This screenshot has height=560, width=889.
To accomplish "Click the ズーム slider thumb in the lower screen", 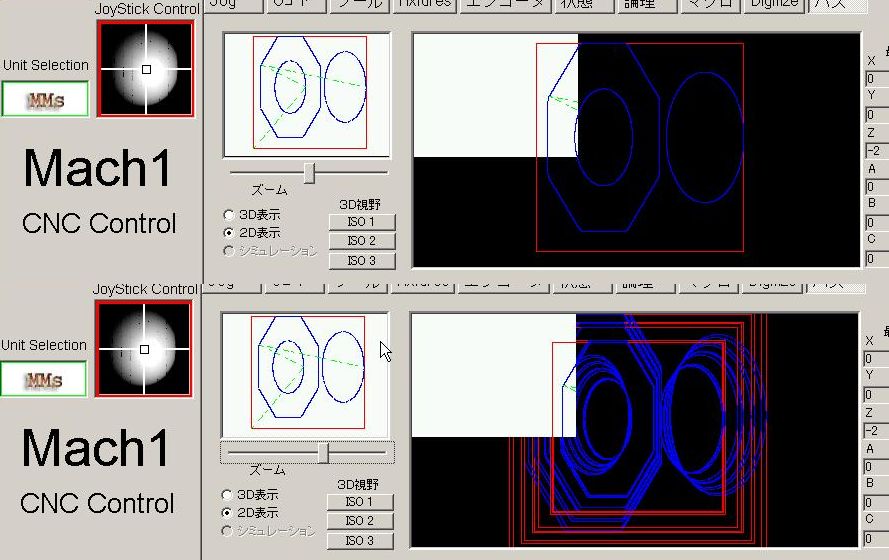I will click(x=323, y=453).
